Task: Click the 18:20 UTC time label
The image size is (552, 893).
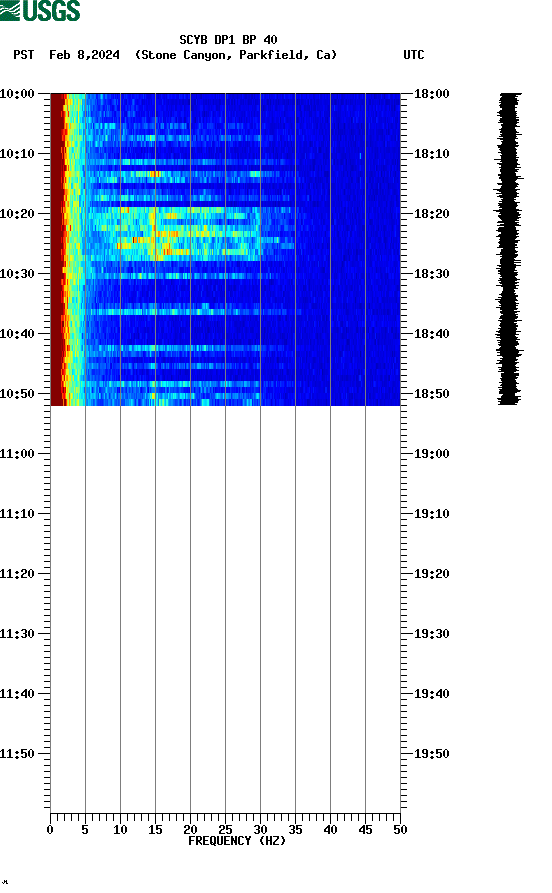Action: pyautogui.click(x=432, y=214)
